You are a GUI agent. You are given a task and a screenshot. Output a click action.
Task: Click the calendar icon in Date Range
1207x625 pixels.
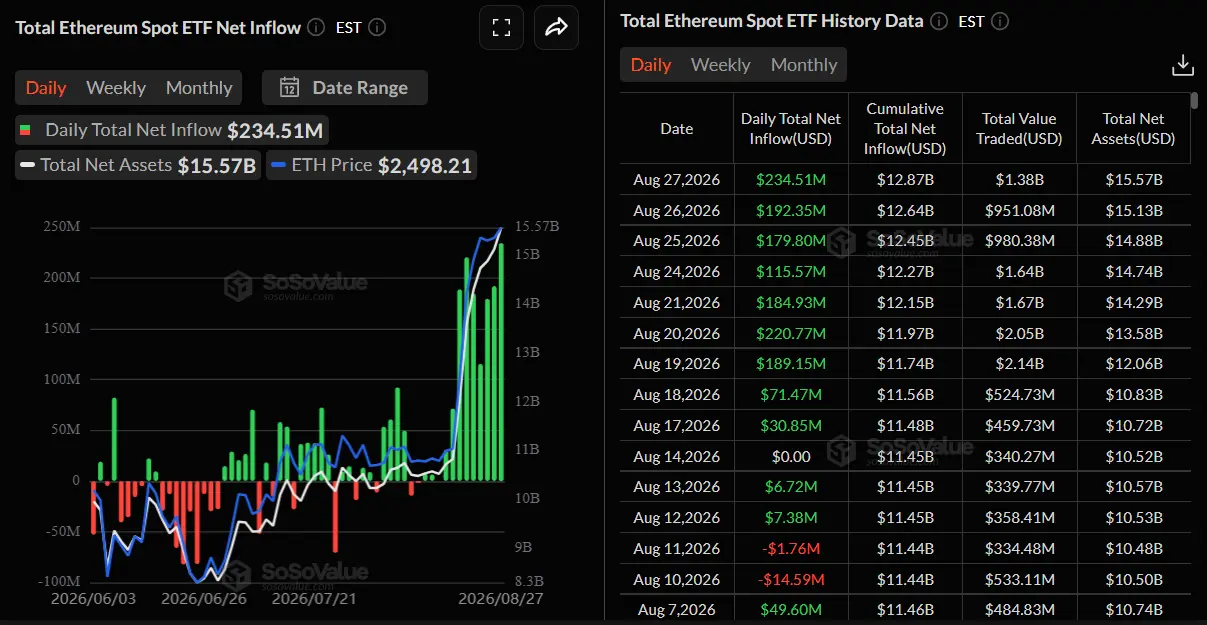click(x=290, y=87)
